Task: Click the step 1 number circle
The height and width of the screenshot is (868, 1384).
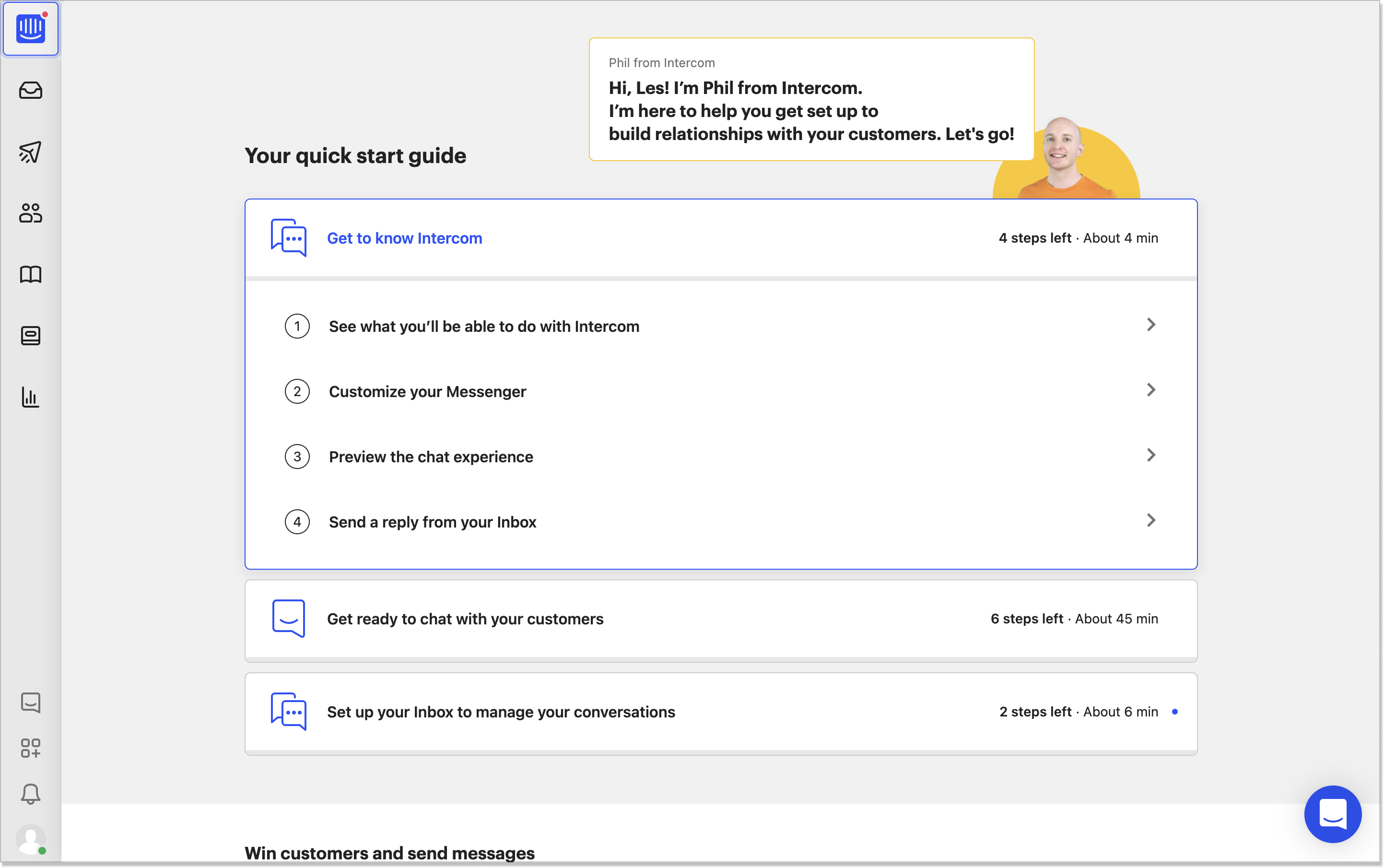Action: pos(297,326)
